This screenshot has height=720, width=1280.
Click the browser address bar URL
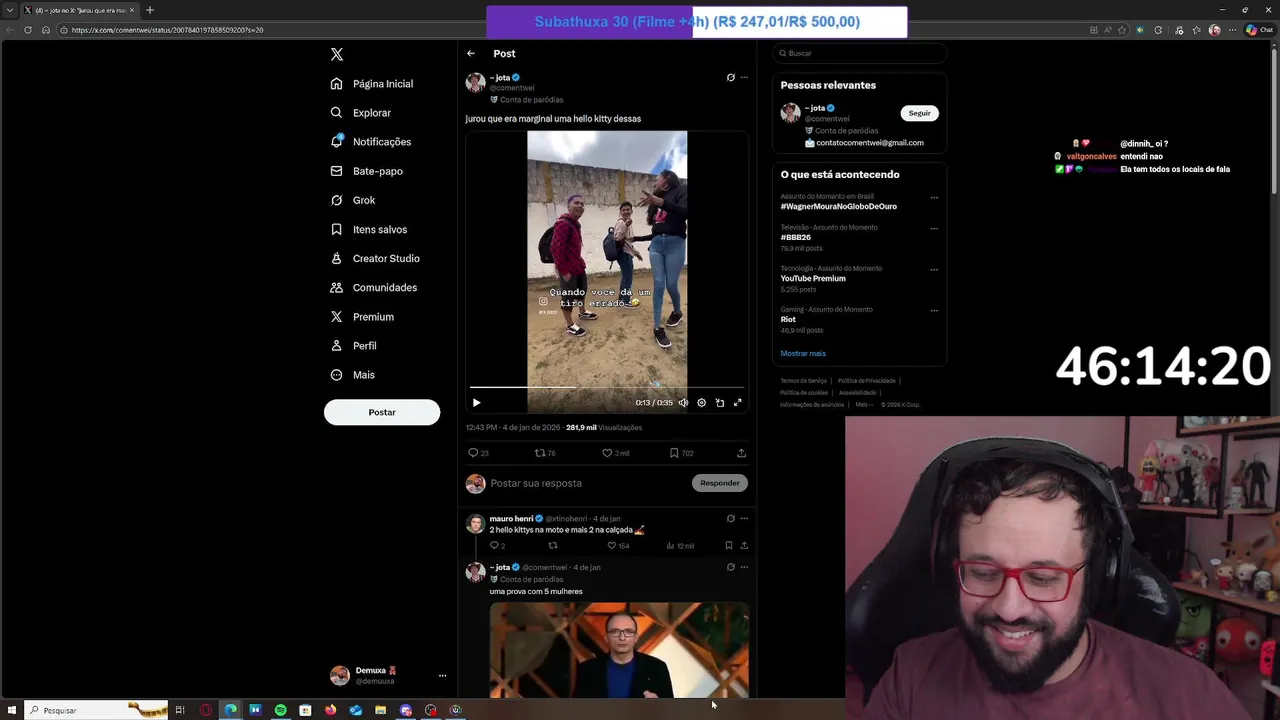168,30
